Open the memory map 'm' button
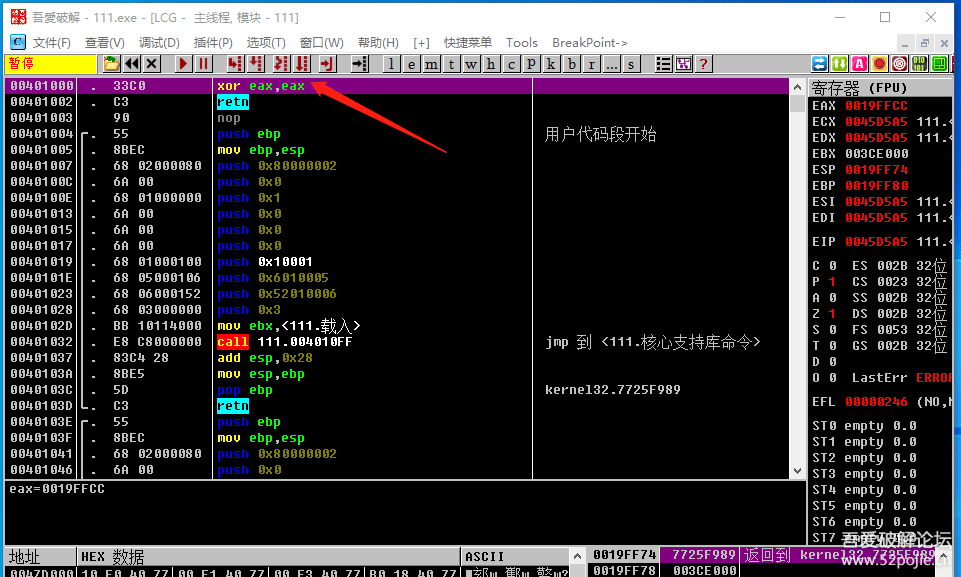This screenshot has height=577, width=961. 431,64
